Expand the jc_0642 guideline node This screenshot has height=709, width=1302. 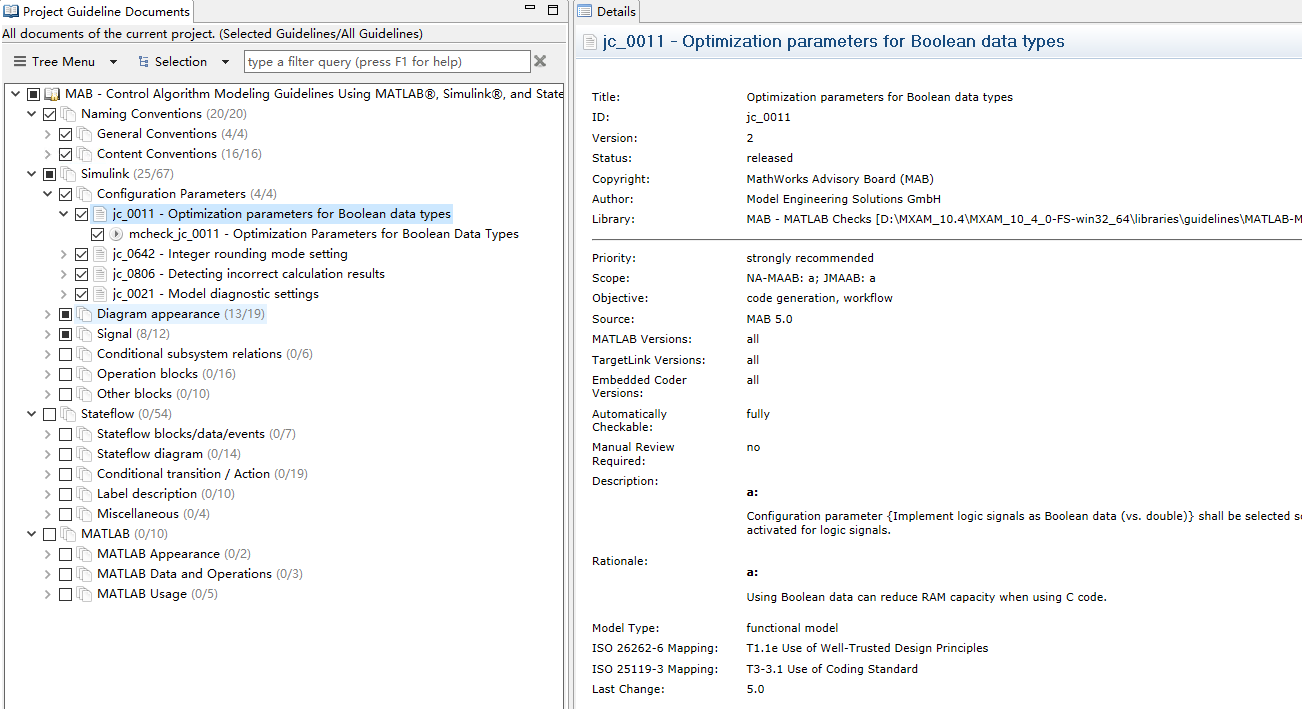[63, 254]
